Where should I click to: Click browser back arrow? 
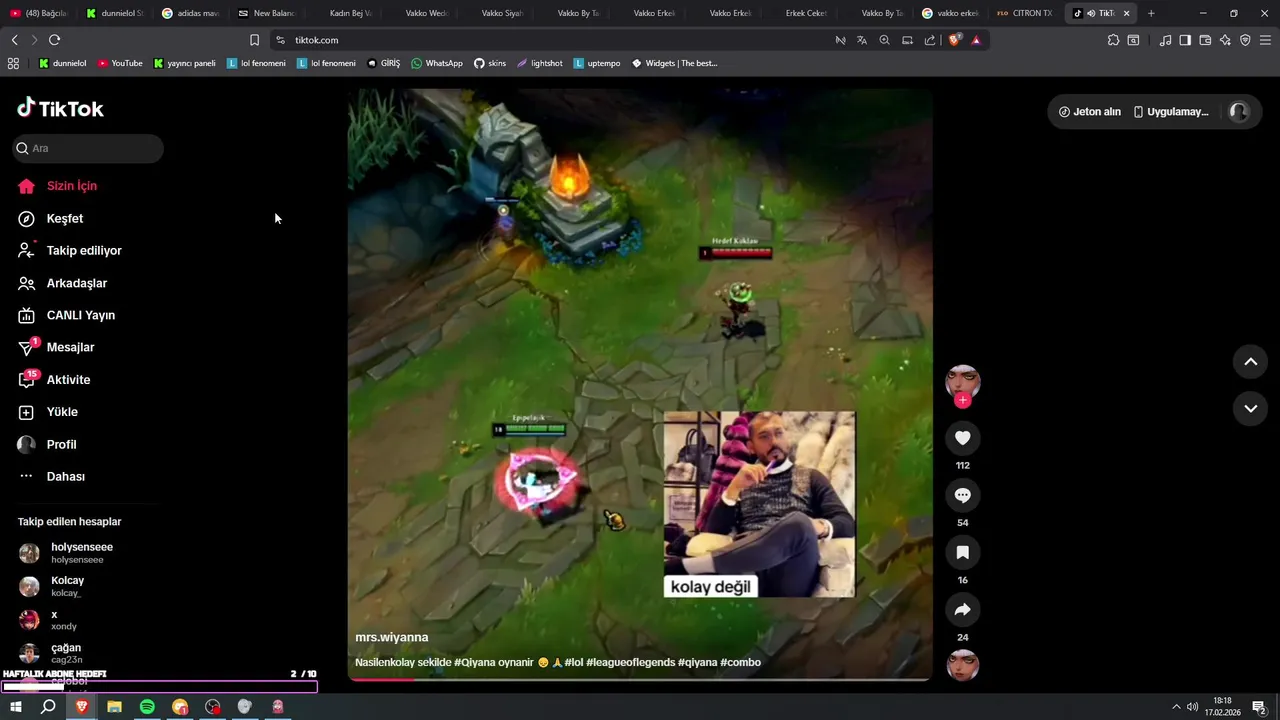[14, 40]
